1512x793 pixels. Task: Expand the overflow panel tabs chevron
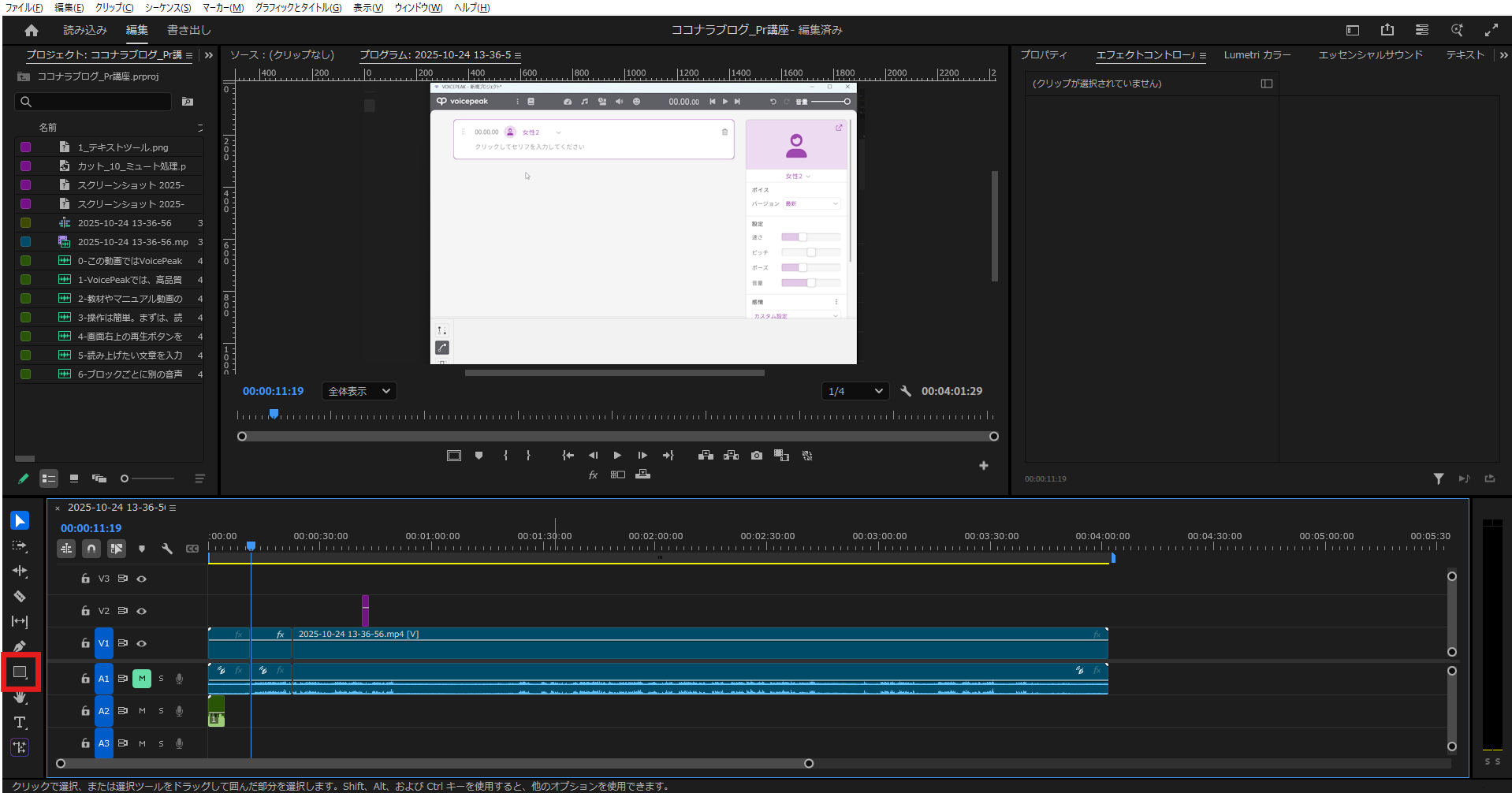pyautogui.click(x=1503, y=55)
